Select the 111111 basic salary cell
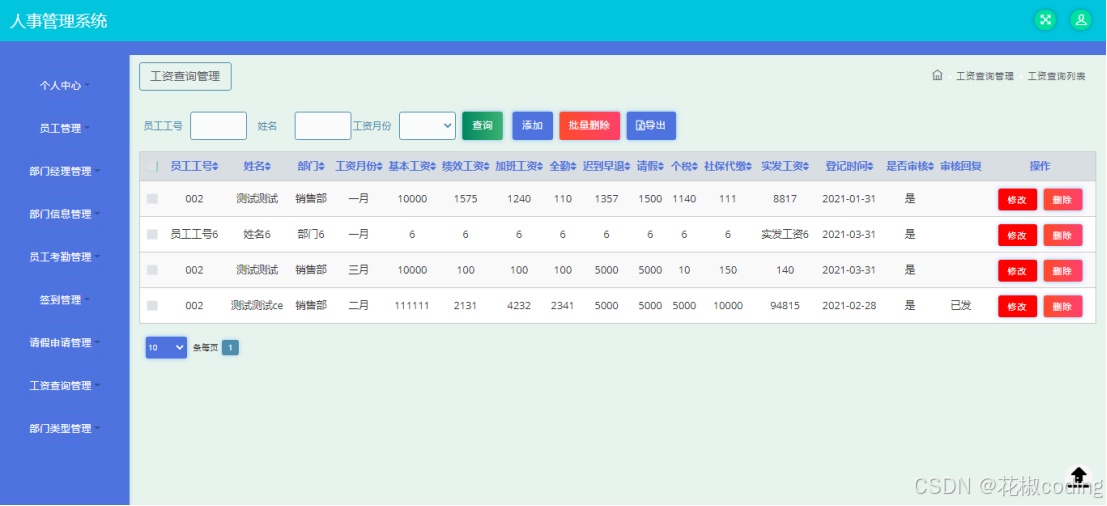This screenshot has height=506, width=1107. pyautogui.click(x=412, y=306)
